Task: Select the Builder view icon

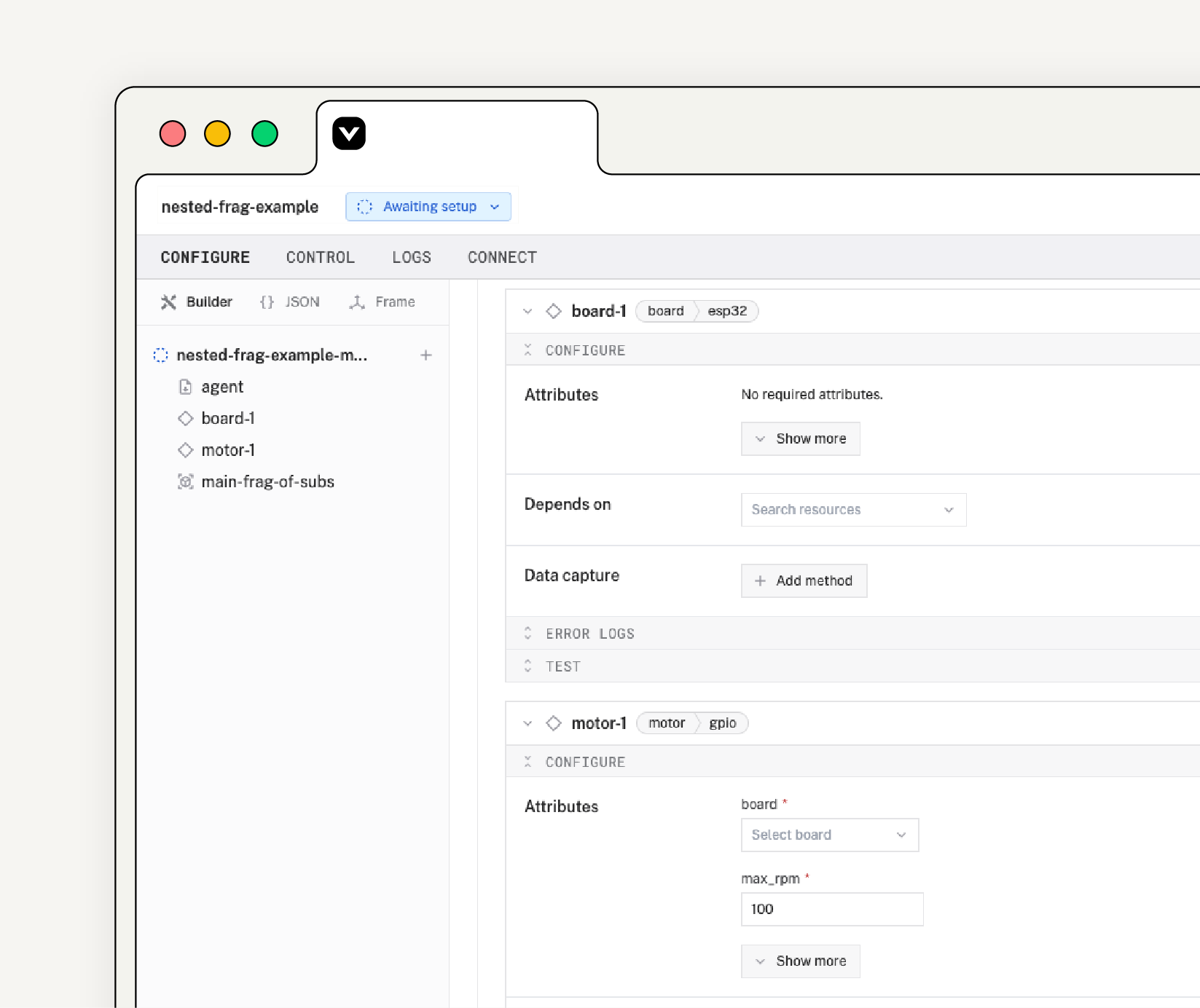Action: 170,302
